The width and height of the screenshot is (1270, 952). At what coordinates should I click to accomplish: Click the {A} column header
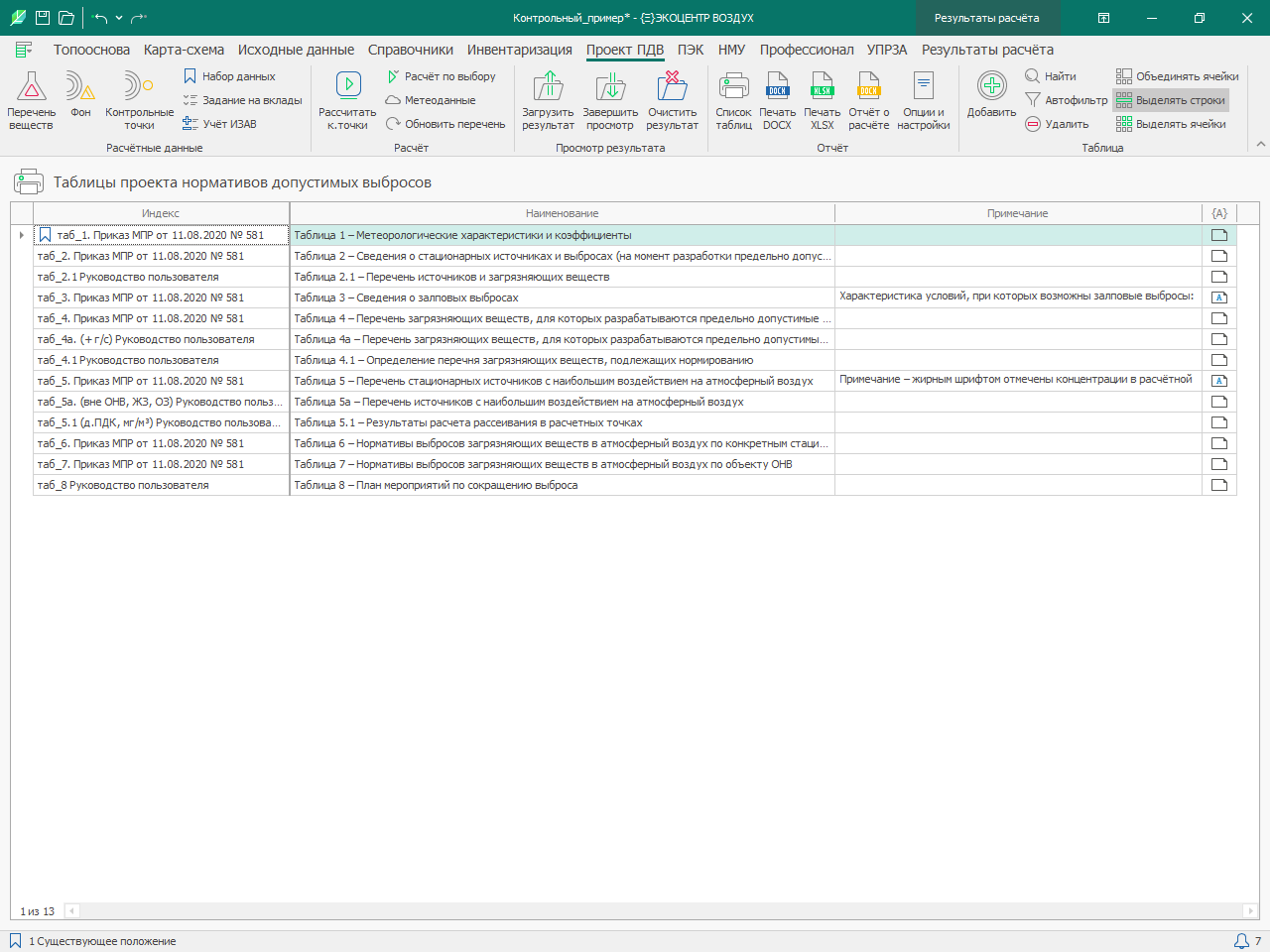click(x=1219, y=213)
